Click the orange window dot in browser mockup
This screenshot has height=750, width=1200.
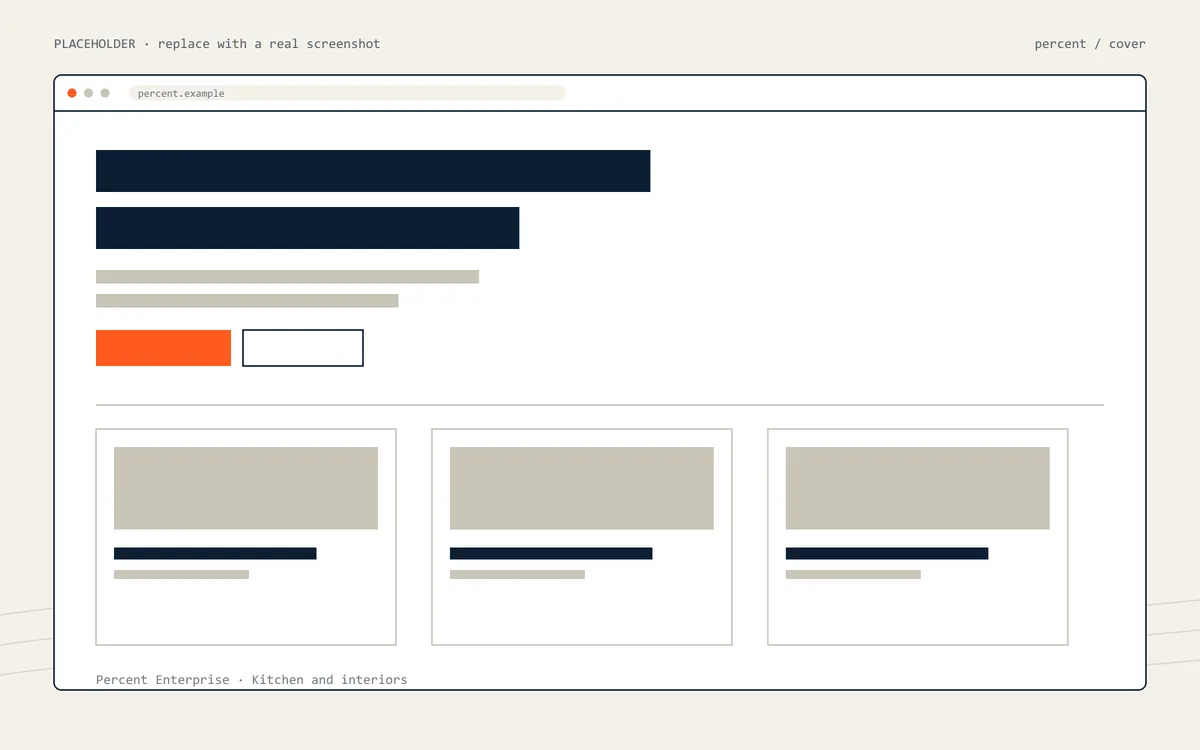pos(72,93)
